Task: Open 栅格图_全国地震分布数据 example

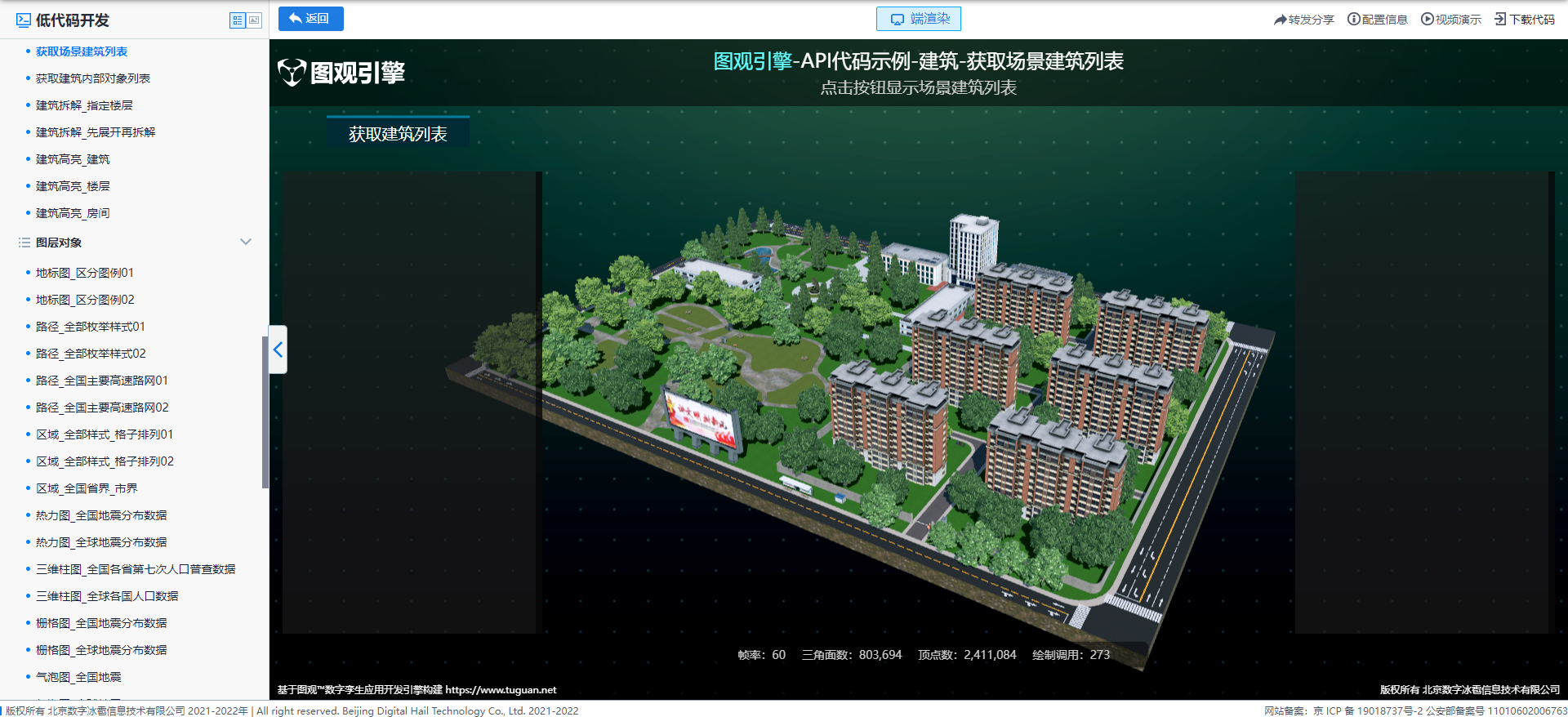Action: point(101,623)
